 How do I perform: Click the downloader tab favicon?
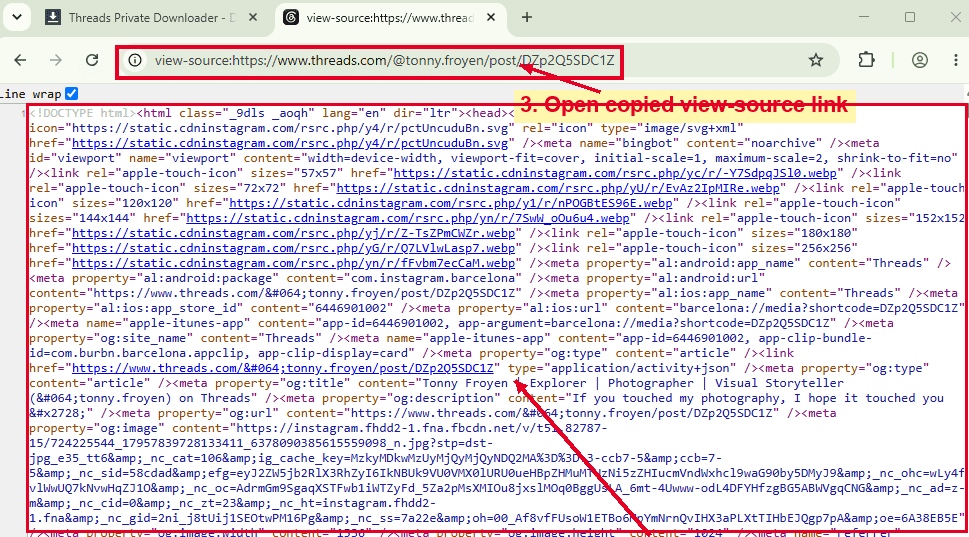(x=53, y=17)
